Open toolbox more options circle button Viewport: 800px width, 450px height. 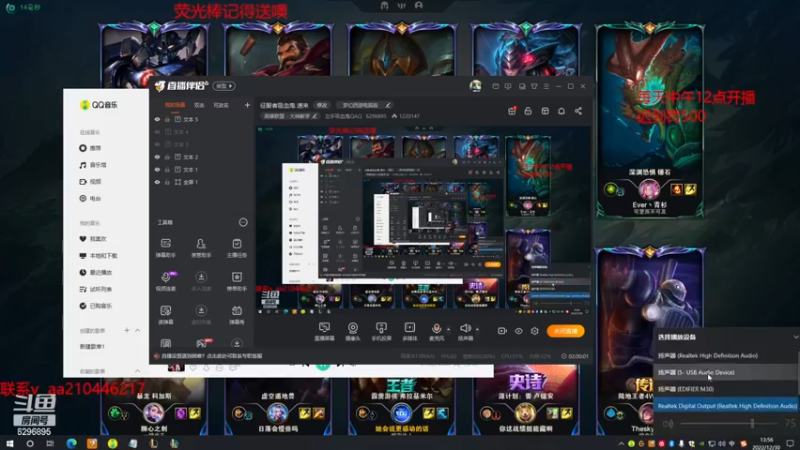point(243,222)
